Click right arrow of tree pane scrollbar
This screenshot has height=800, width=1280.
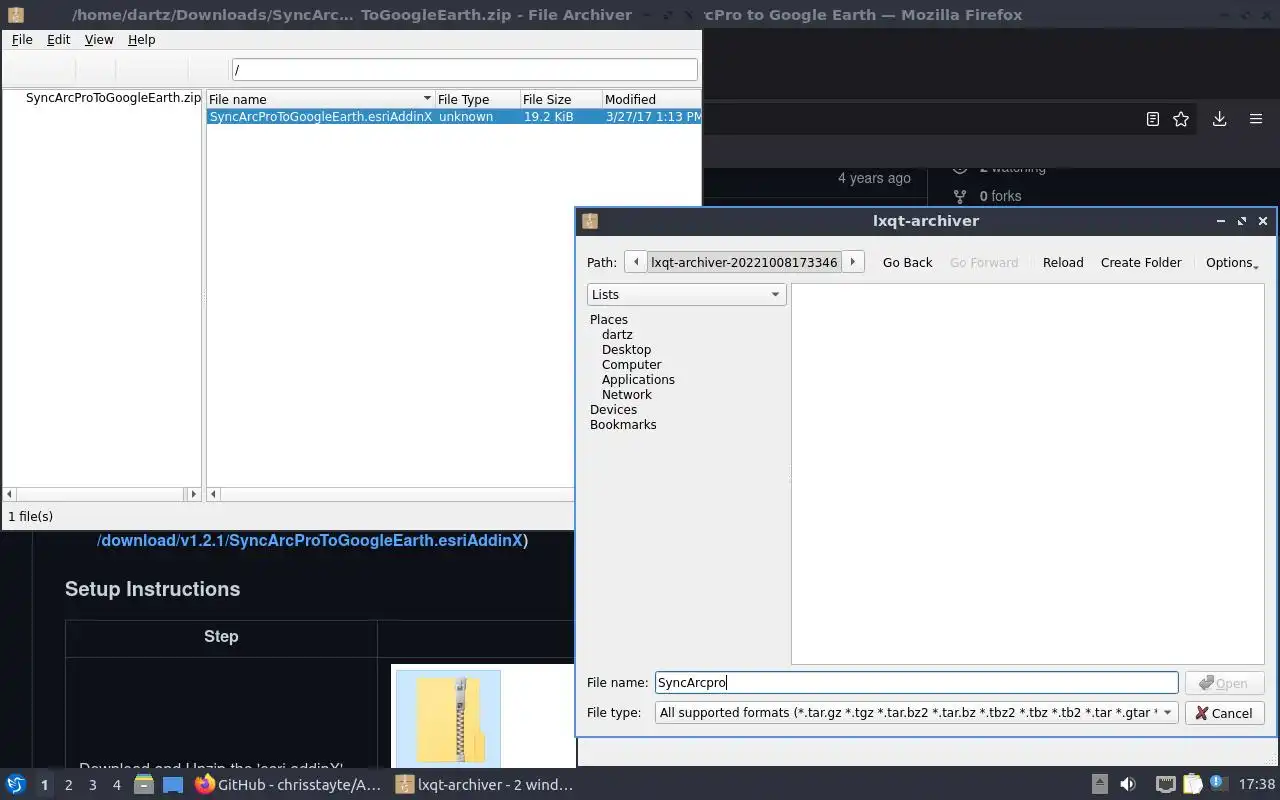click(x=194, y=494)
